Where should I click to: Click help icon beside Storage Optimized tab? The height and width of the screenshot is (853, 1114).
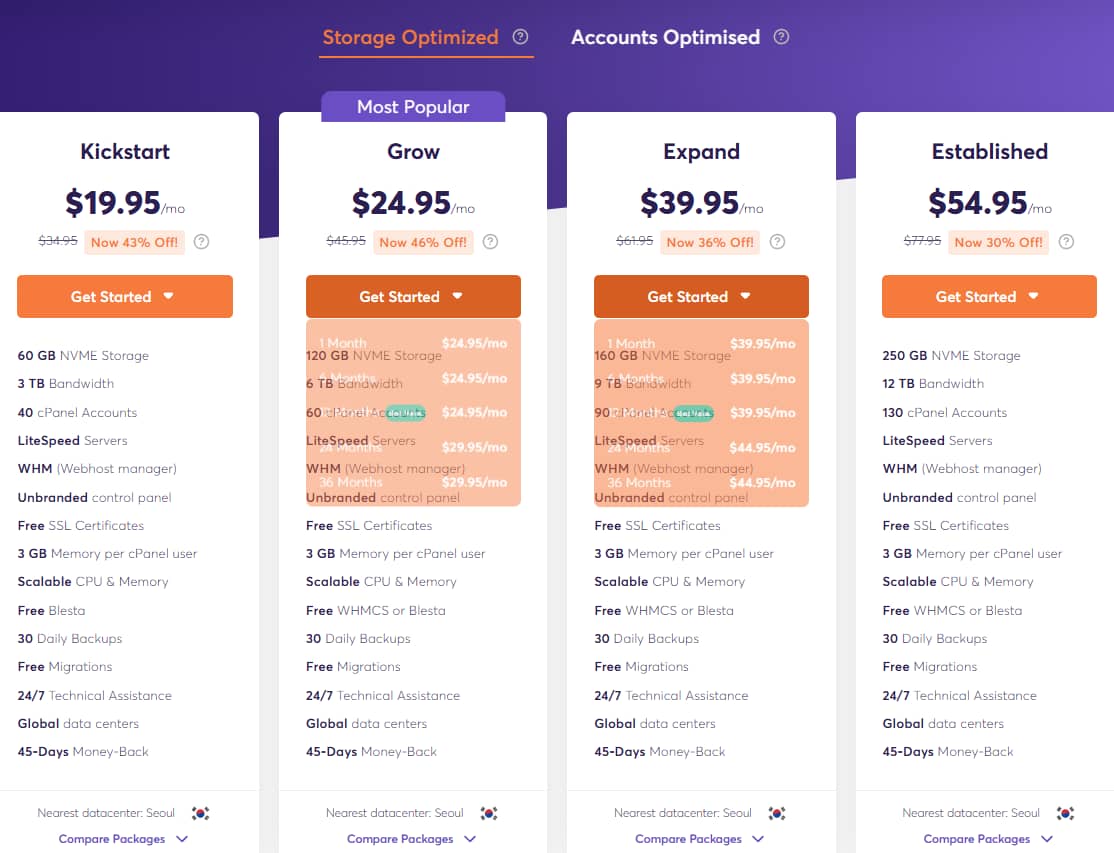click(x=520, y=37)
